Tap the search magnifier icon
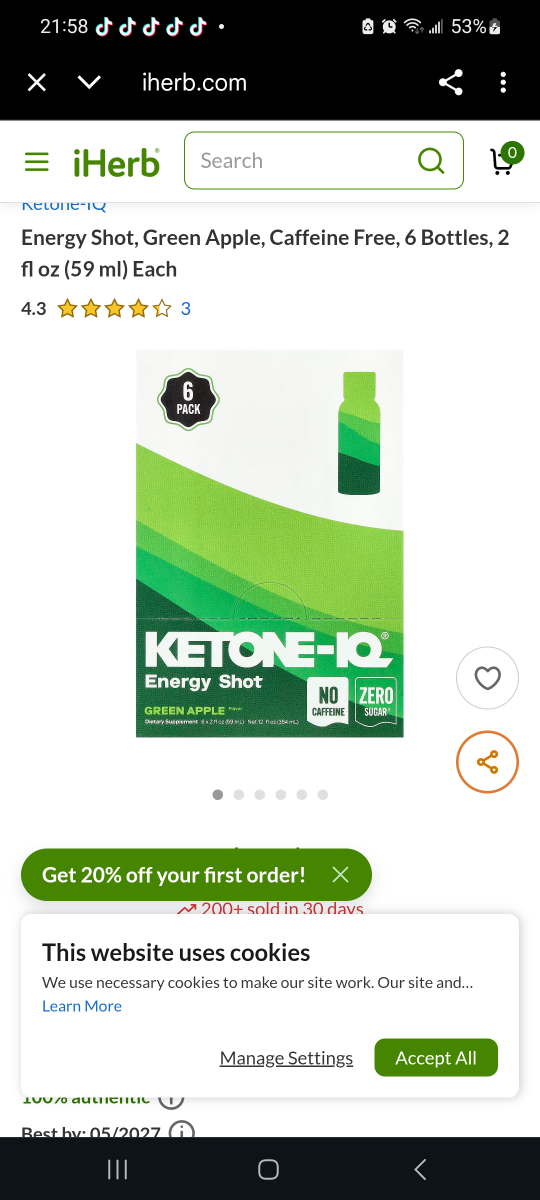 pos(431,161)
